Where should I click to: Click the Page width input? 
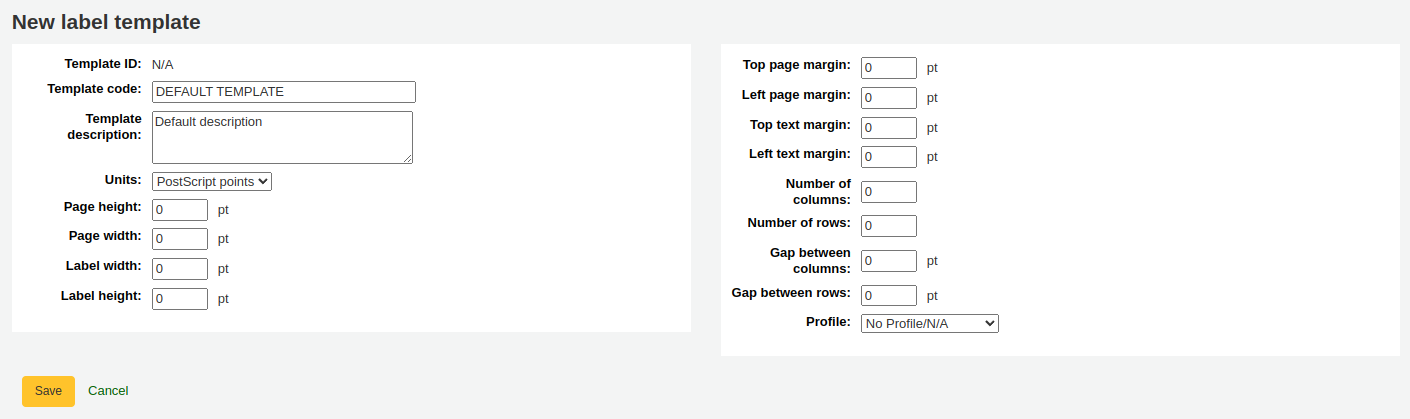pos(180,239)
